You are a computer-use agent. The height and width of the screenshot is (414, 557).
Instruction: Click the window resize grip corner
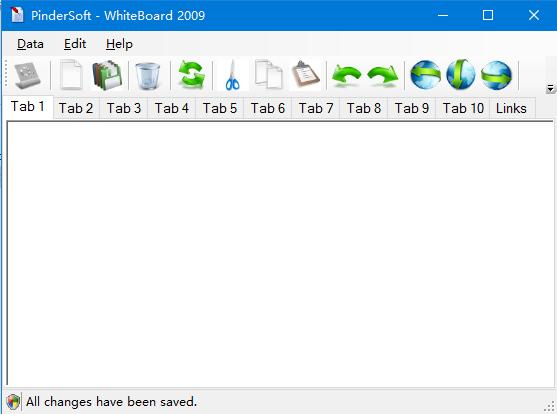tap(550, 407)
